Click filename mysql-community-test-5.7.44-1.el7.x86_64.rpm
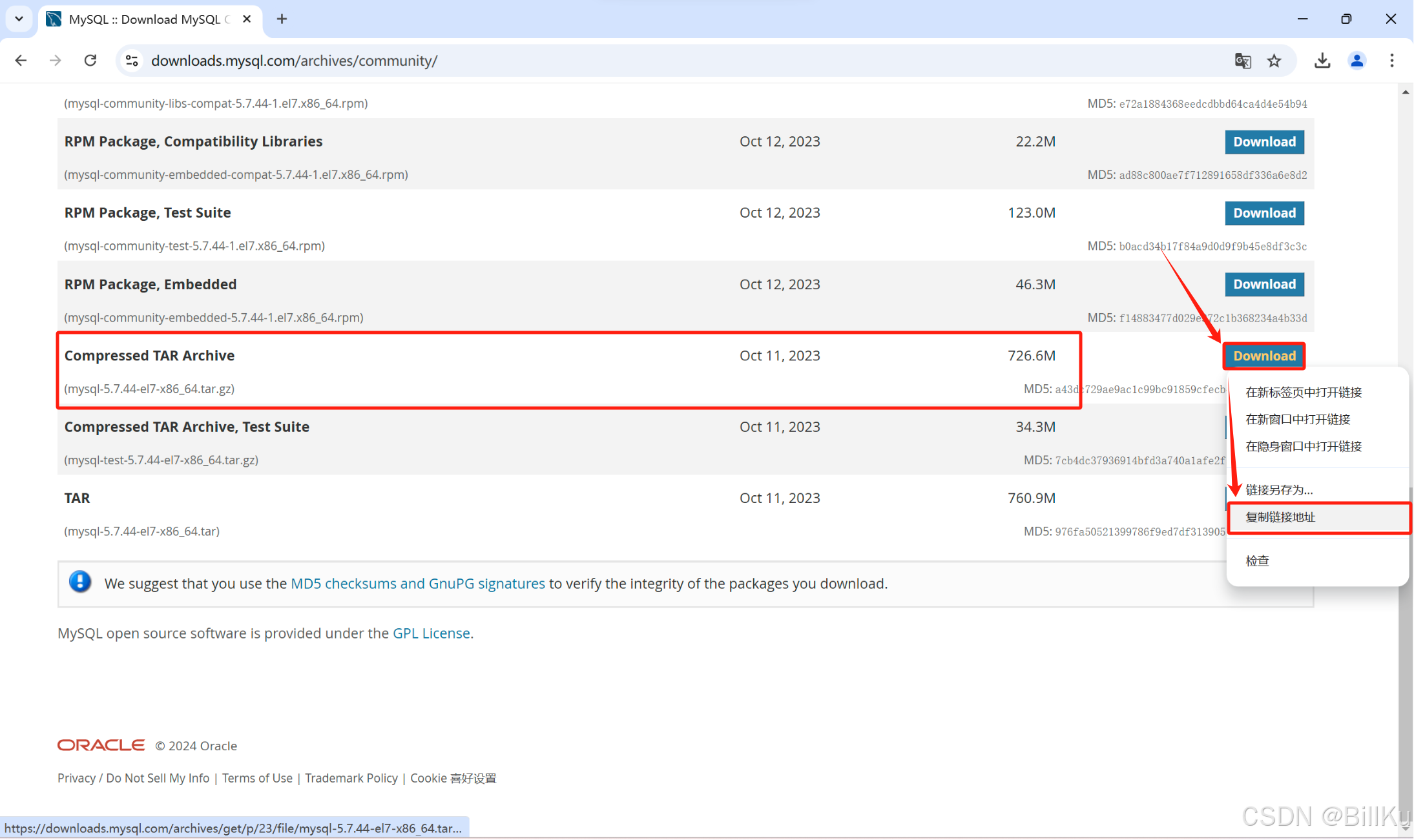 click(194, 246)
